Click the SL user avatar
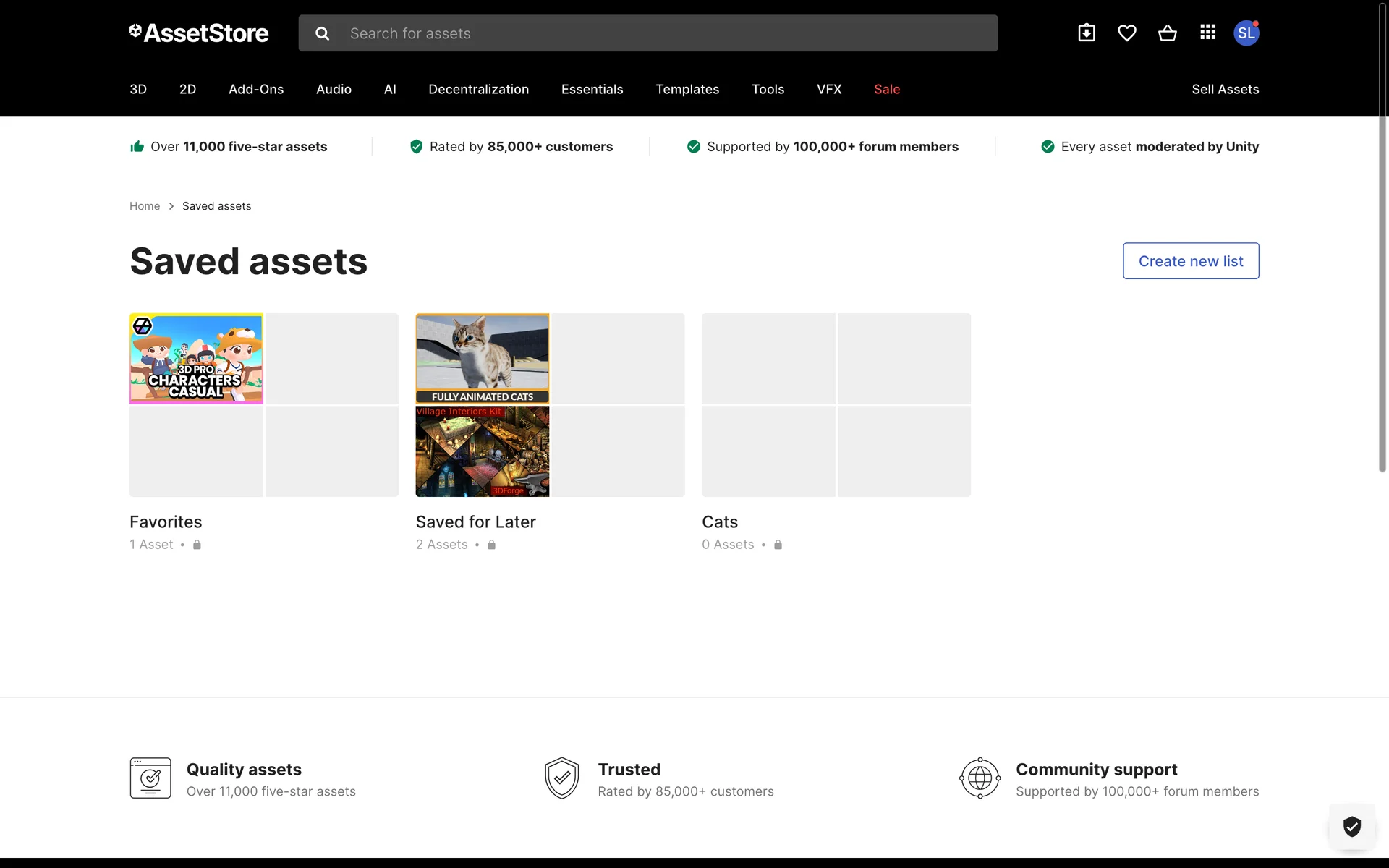1389x868 pixels. (x=1246, y=33)
